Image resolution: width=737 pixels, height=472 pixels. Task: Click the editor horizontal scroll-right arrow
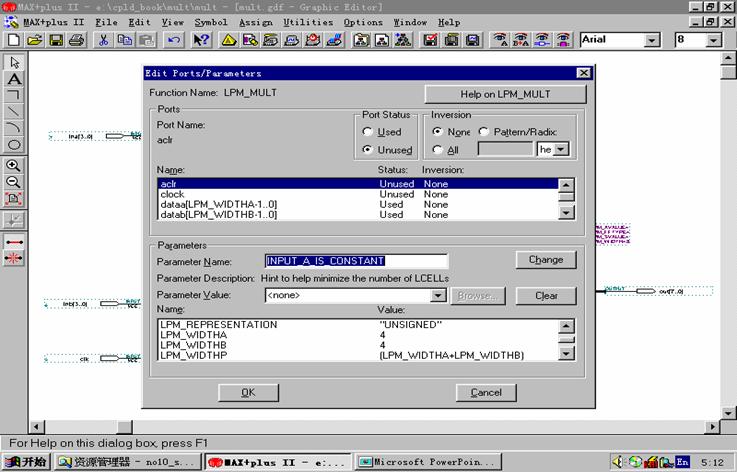[713, 427]
